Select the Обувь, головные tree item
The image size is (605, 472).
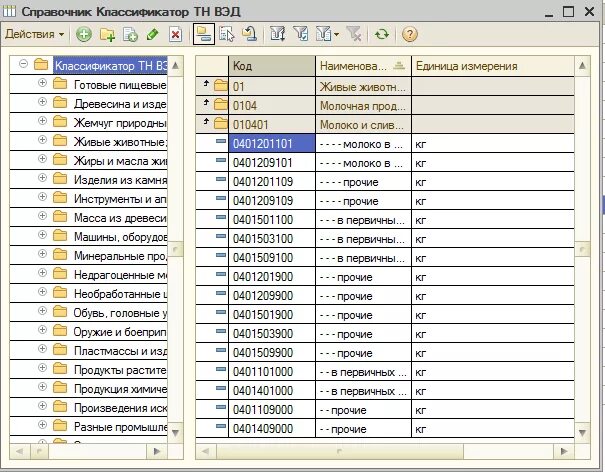click(x=120, y=313)
